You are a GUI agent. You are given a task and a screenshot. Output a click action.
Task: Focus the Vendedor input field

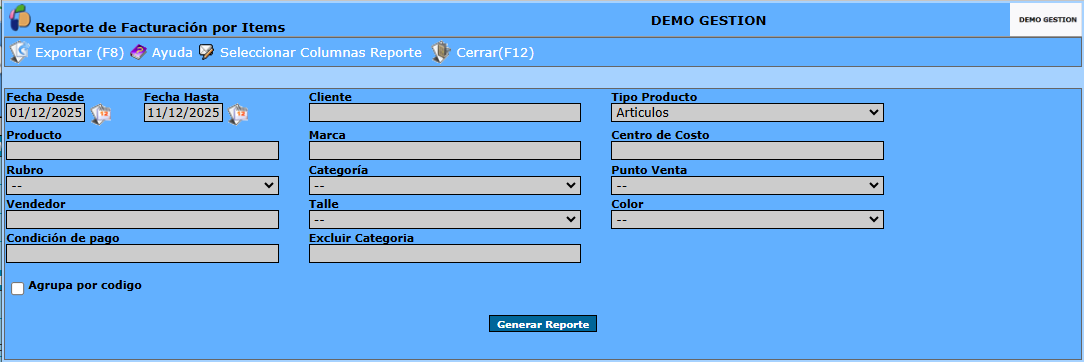(142, 219)
